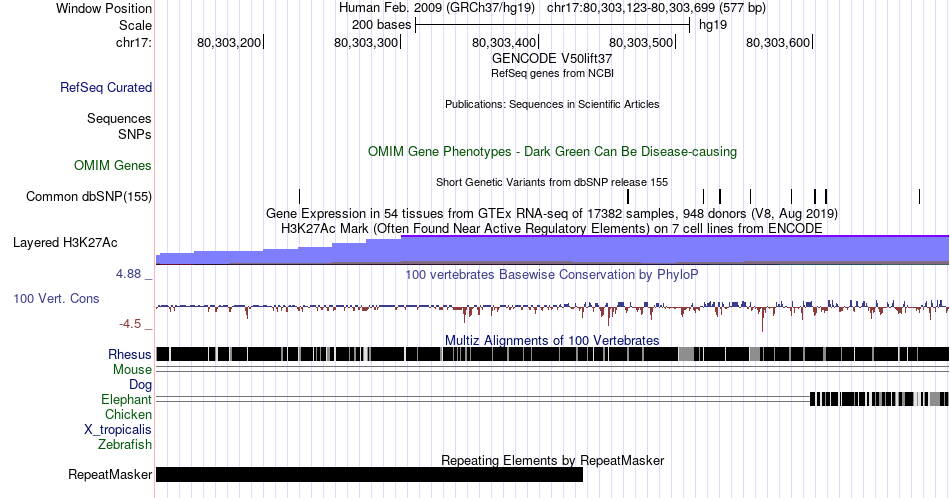Open Publications: Sequences in Scientific Articles title
This screenshot has height=498, width=950.
tap(552, 104)
